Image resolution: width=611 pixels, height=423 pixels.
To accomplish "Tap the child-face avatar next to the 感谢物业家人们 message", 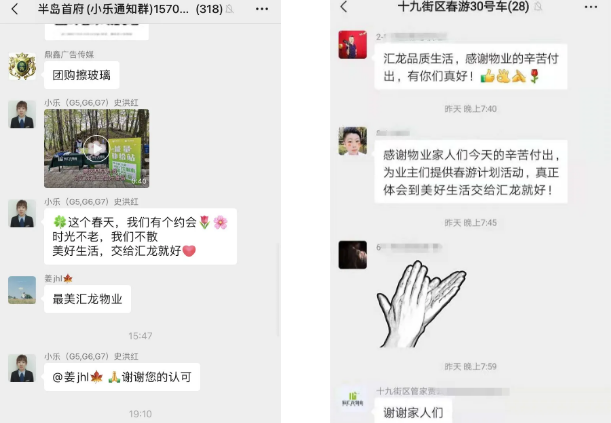I will (x=353, y=141).
